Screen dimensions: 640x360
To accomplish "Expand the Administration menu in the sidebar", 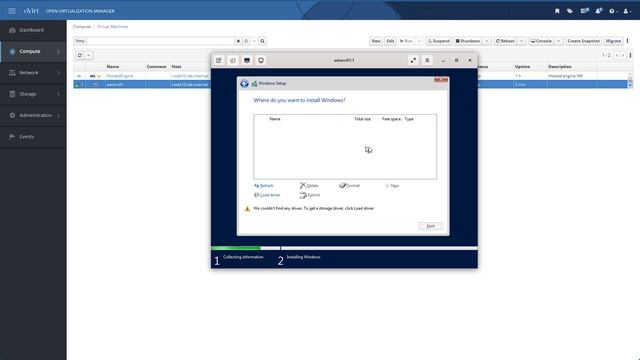I will [33, 115].
